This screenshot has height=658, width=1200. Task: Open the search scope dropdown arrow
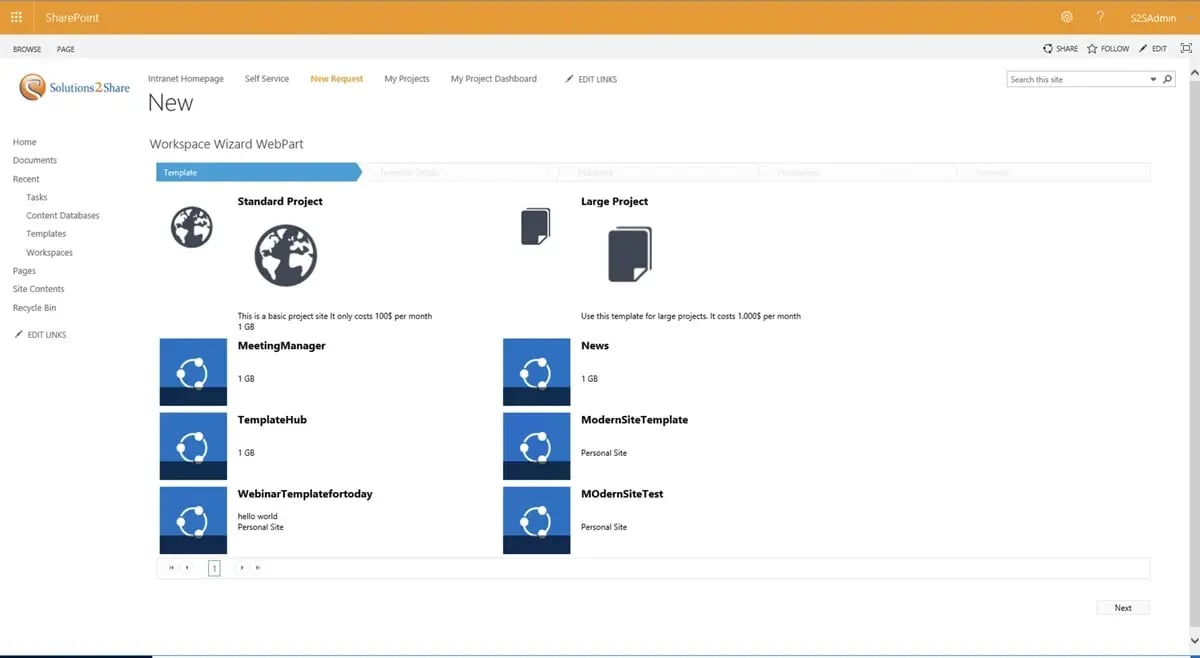(1153, 79)
